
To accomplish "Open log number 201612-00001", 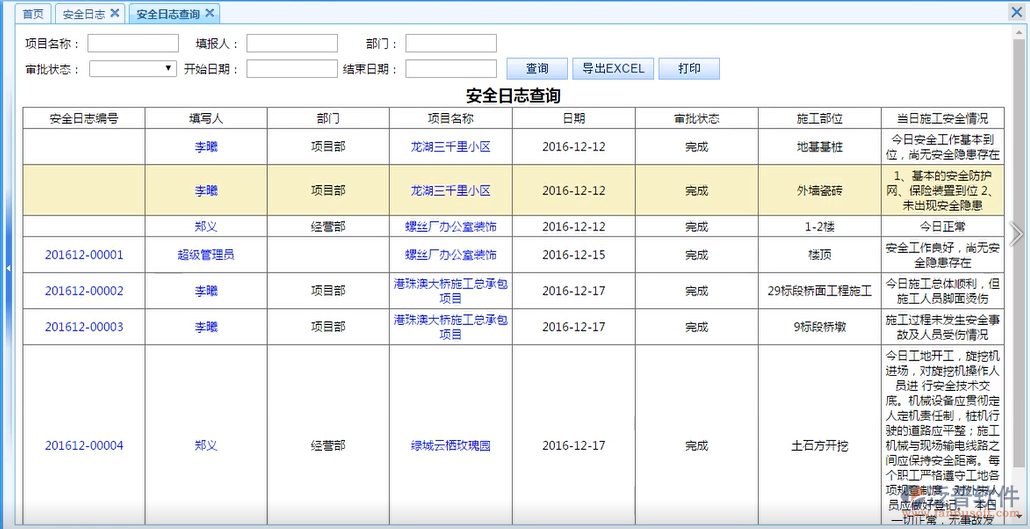I will [84, 255].
